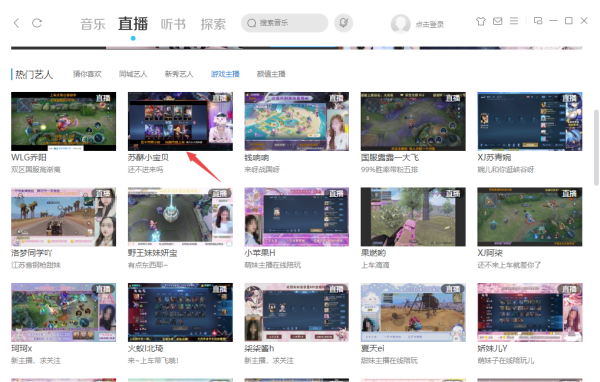This screenshot has width=600, height=382.
Task: Open song recognition microphone icon
Action: coord(343,23)
